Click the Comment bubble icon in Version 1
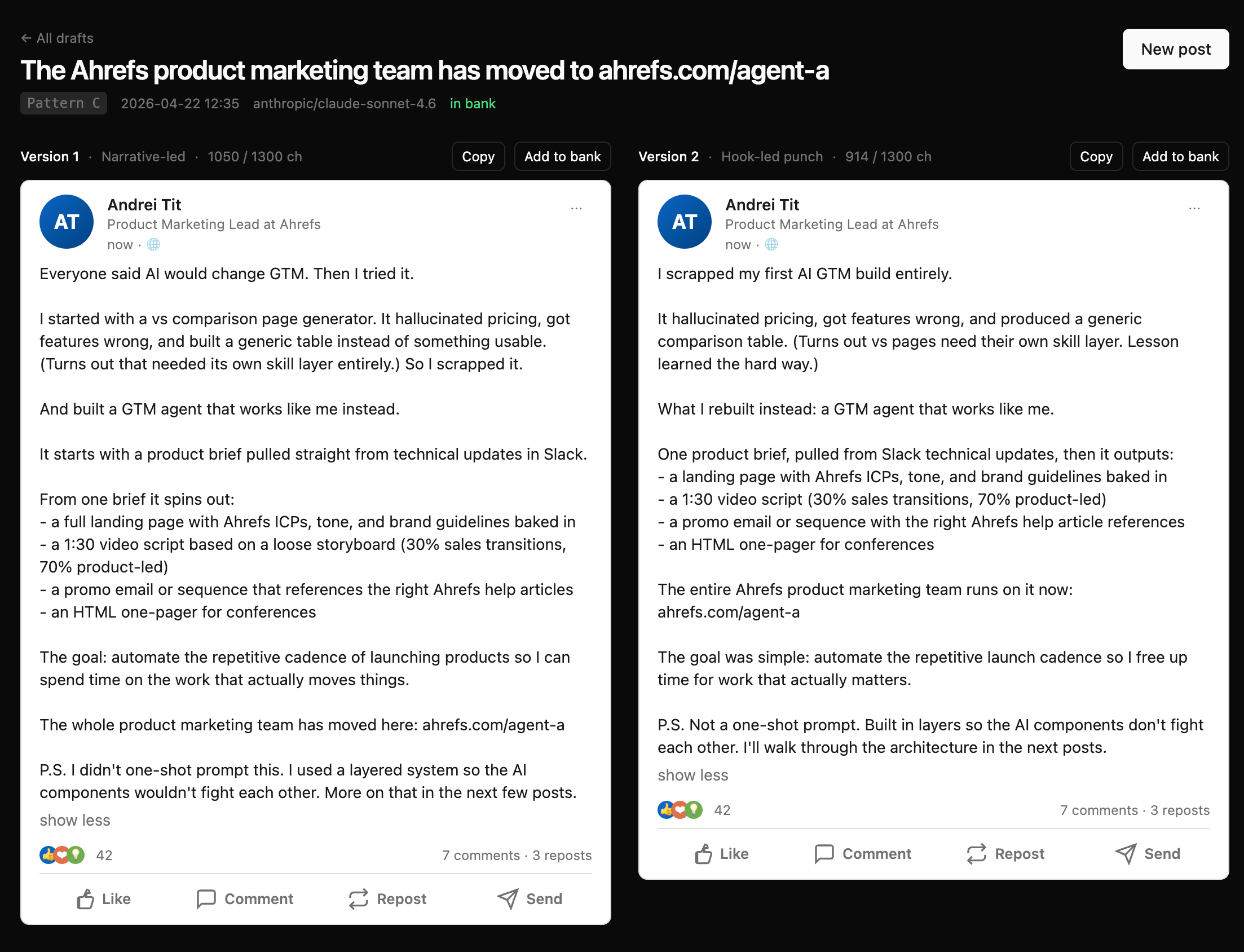Viewport: 1244px width, 952px height. pos(206,900)
